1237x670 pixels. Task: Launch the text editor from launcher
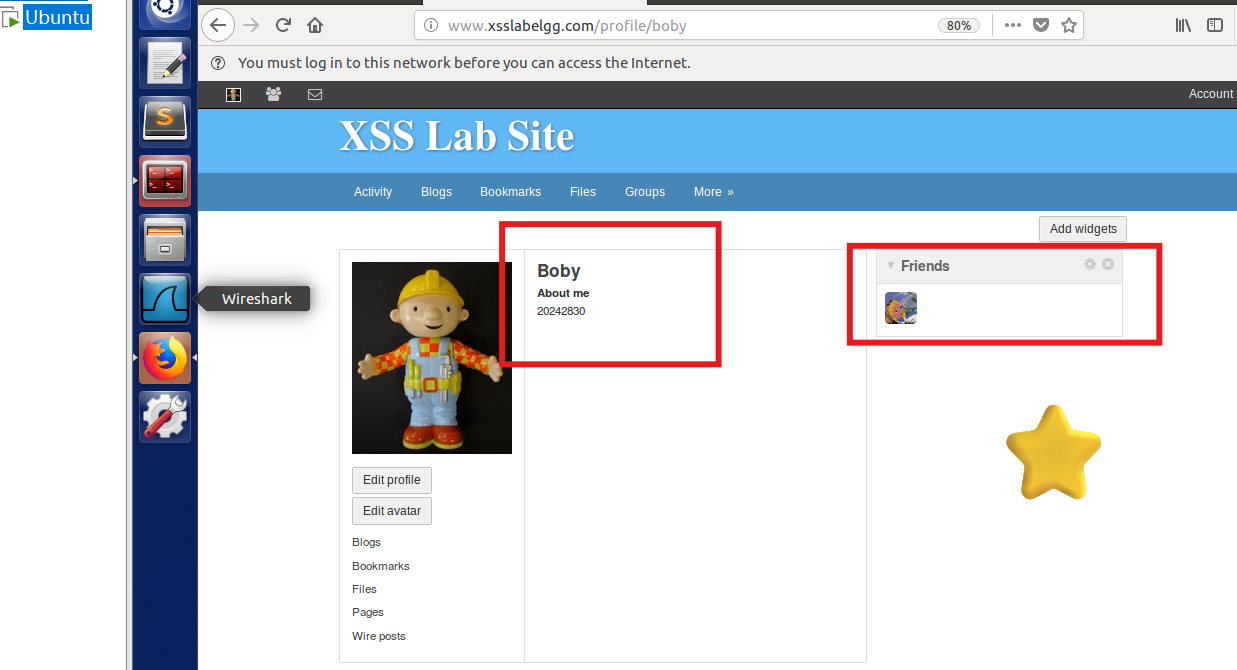click(x=165, y=63)
